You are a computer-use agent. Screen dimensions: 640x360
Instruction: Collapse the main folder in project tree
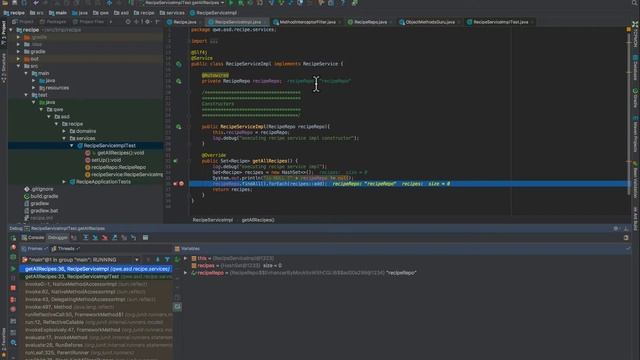26,73
